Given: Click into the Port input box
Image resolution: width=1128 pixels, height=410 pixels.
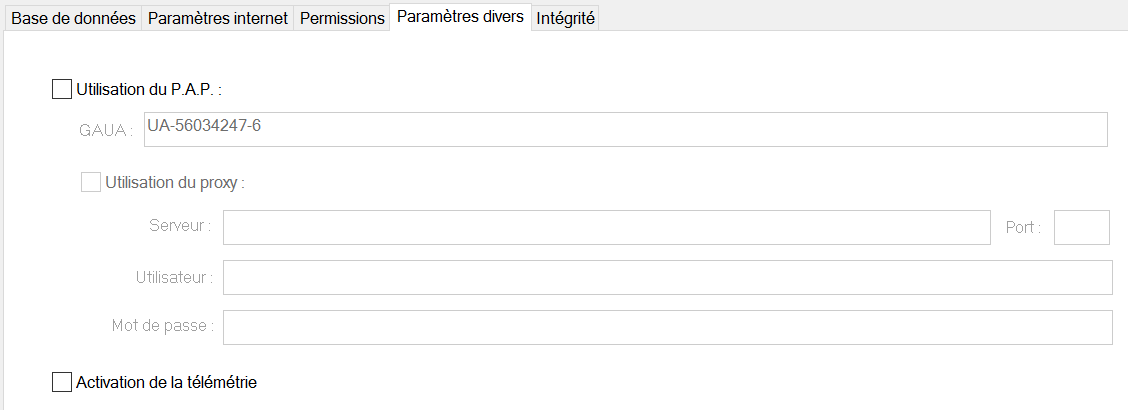Looking at the screenshot, I should point(1082,227).
